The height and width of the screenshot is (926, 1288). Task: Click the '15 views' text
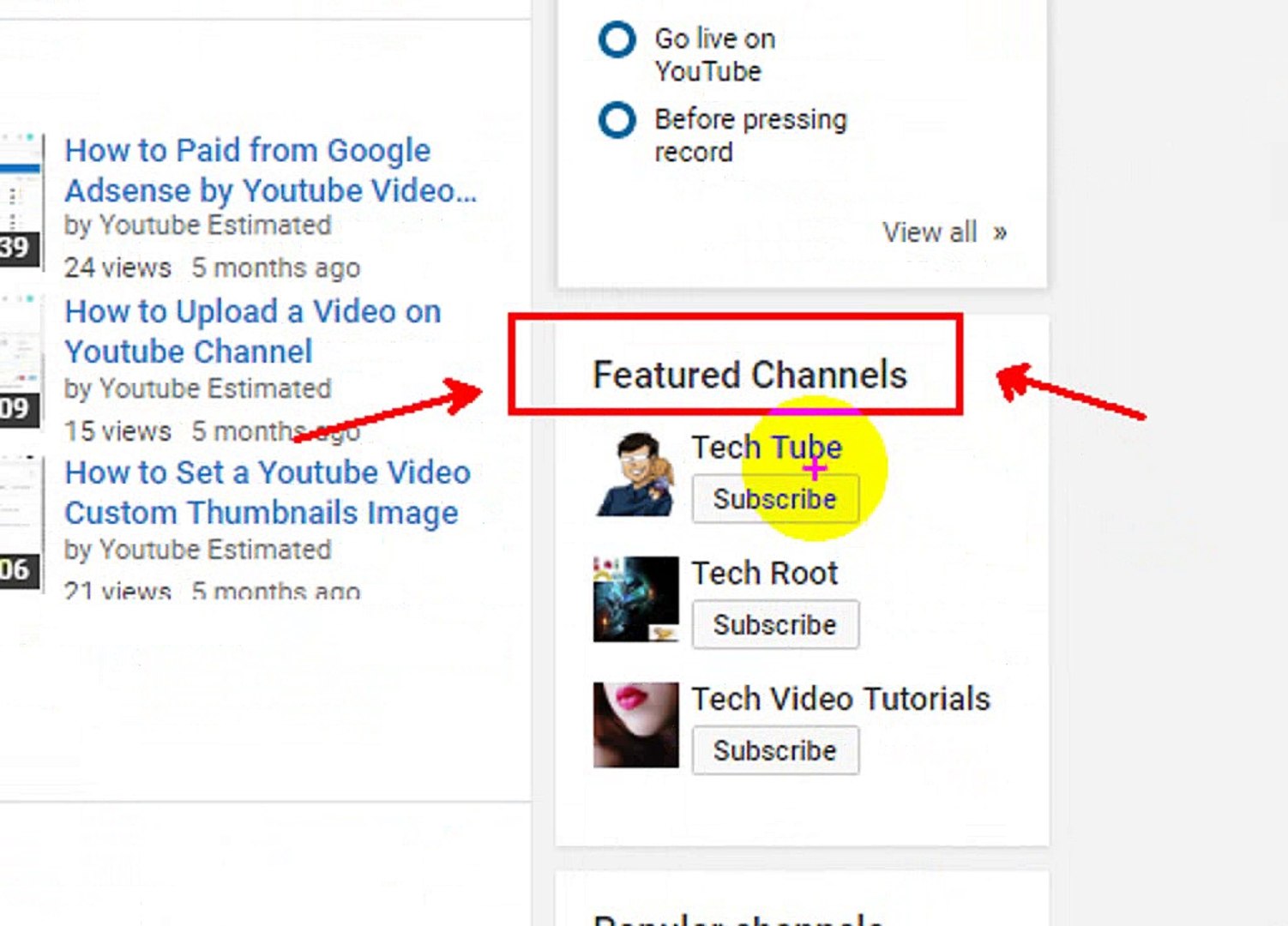(x=118, y=431)
